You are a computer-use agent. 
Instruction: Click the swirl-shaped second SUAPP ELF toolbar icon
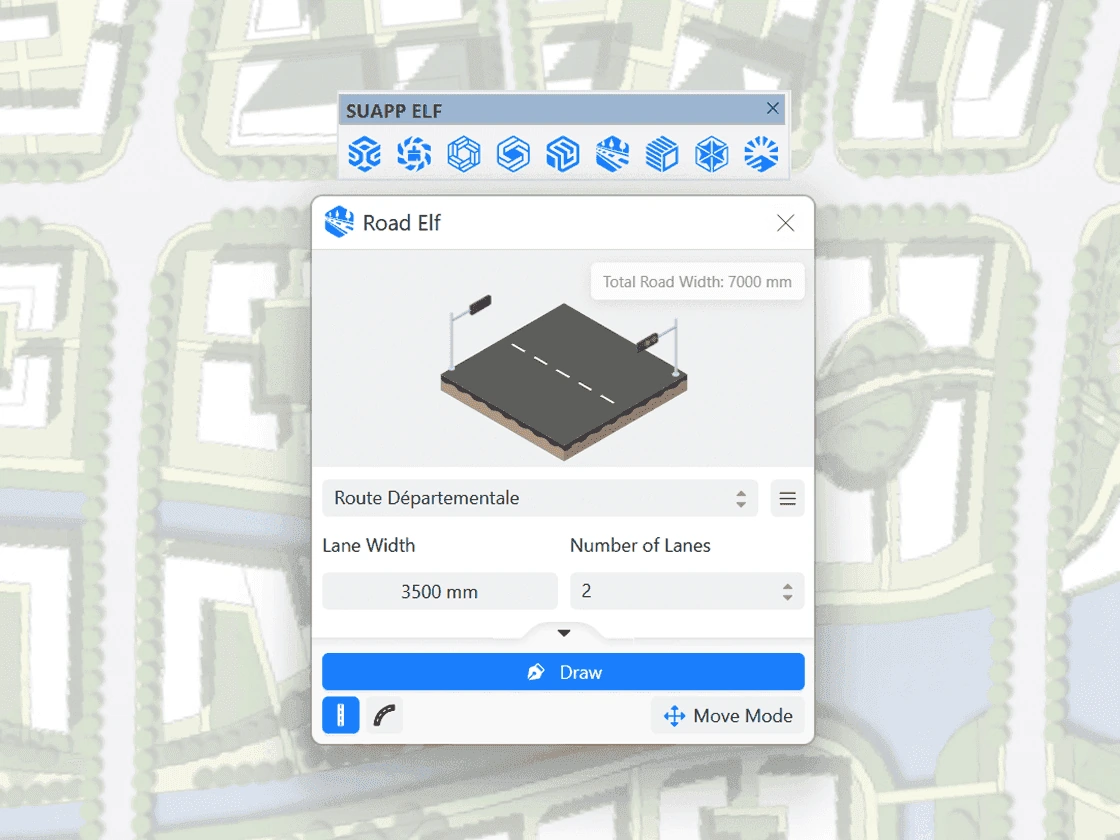click(414, 154)
